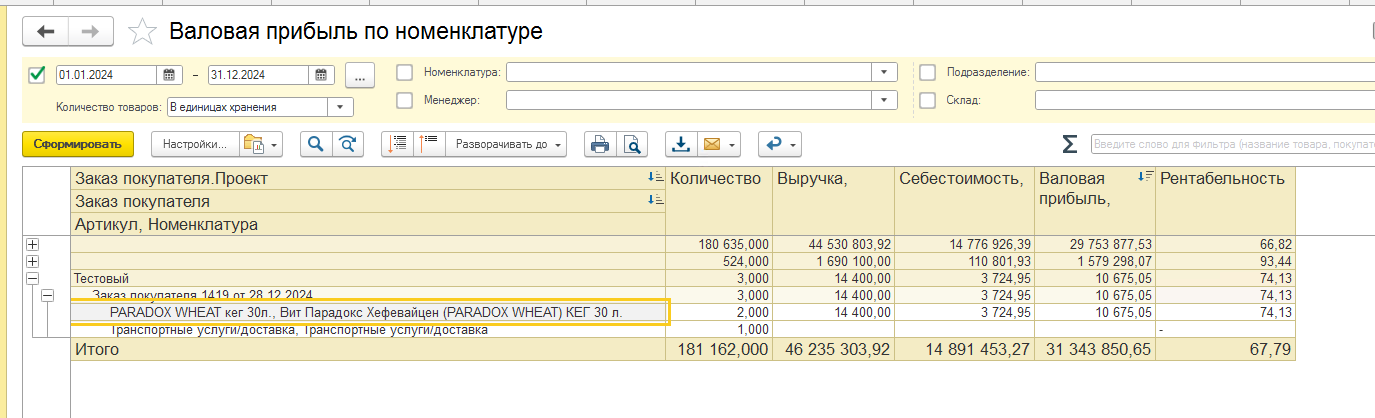
Task: Open the Менеджер dropdown arrow
Action: [884, 100]
